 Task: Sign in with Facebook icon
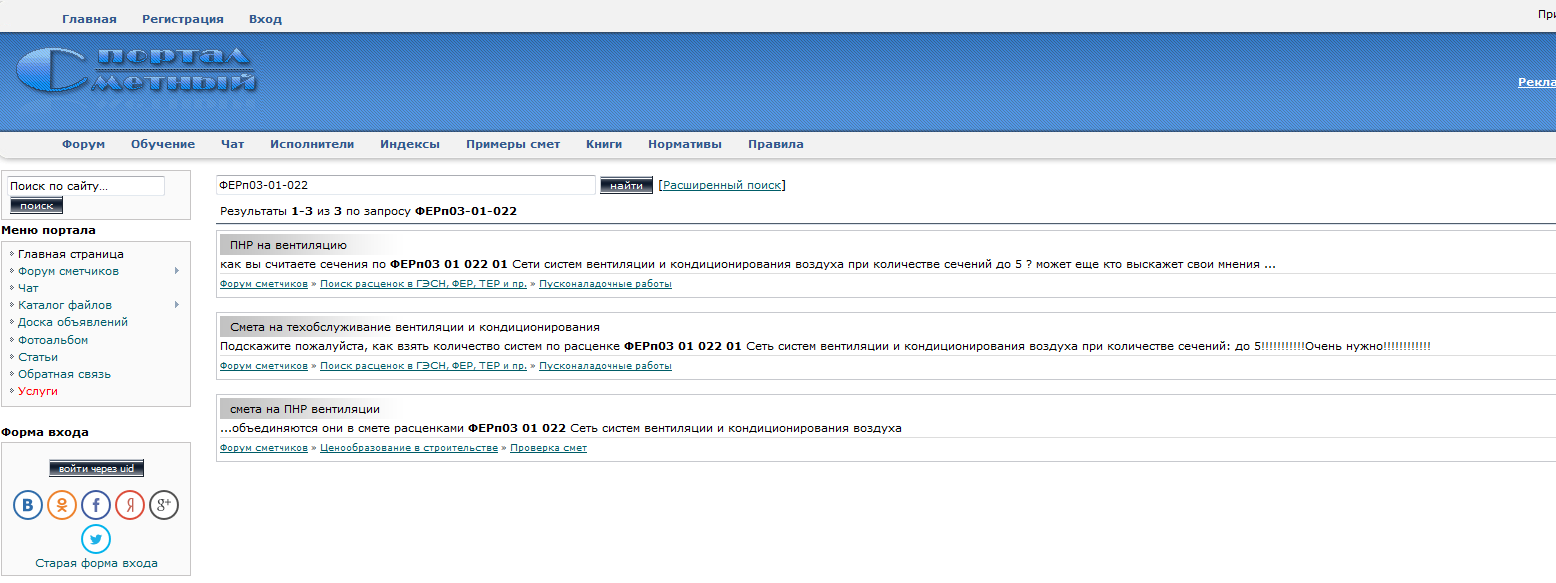(96, 505)
